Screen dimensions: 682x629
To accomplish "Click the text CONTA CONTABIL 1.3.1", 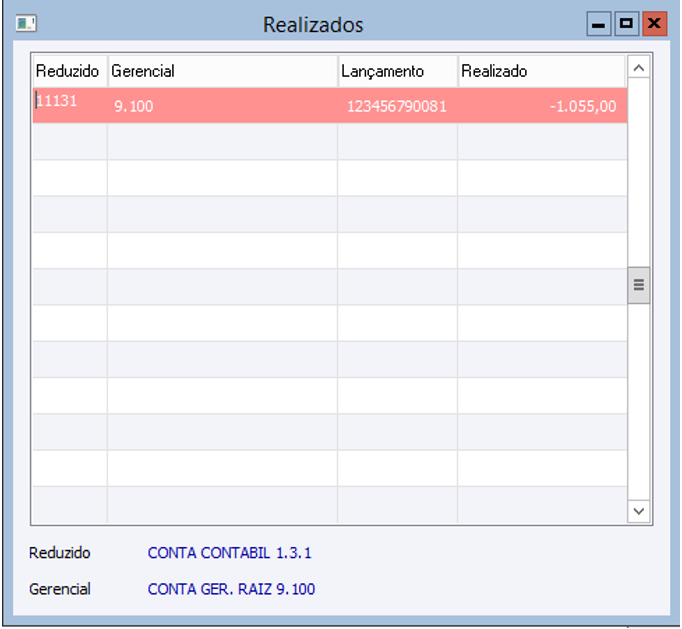I will tap(230, 553).
